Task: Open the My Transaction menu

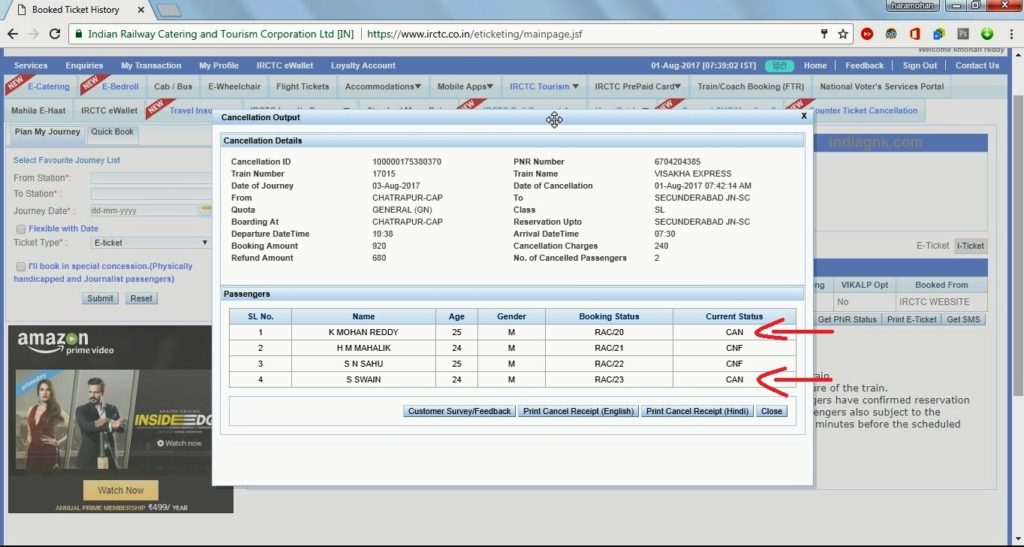Action: coord(151,66)
